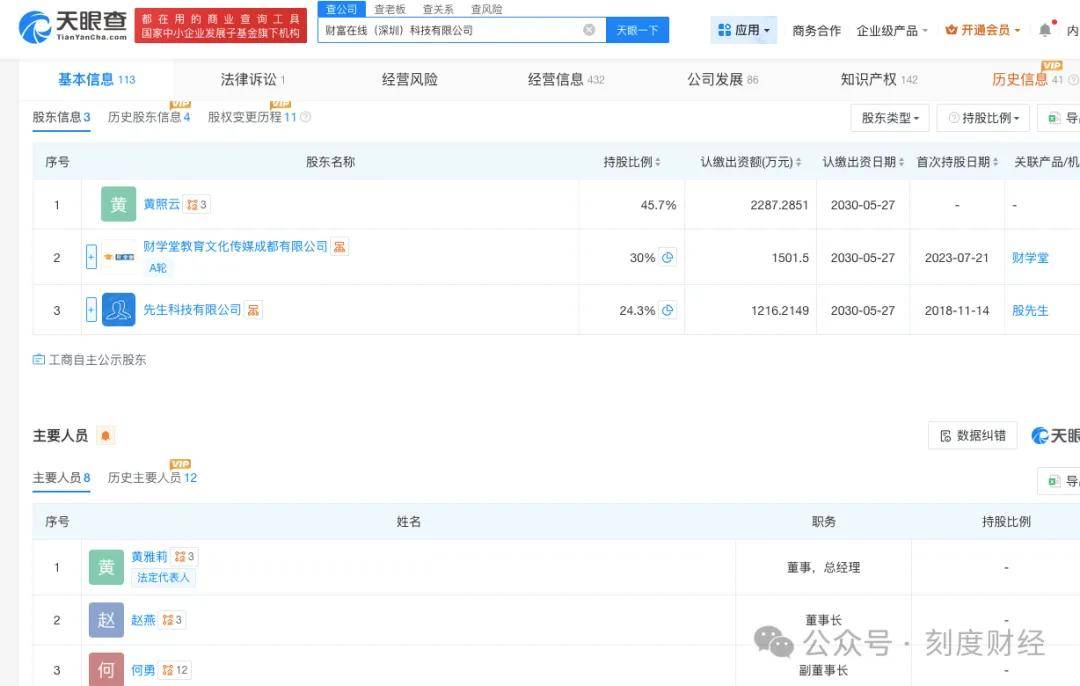Click 天眼一下 search button
Viewport: 1080px width, 686px height.
pos(637,30)
